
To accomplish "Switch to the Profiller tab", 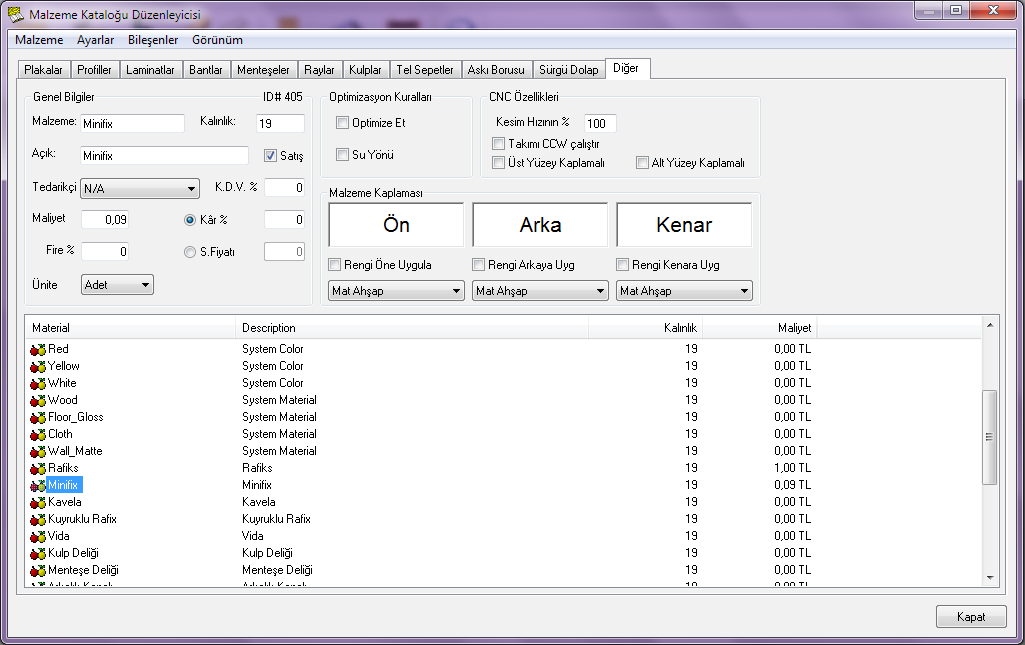I will pos(94,70).
